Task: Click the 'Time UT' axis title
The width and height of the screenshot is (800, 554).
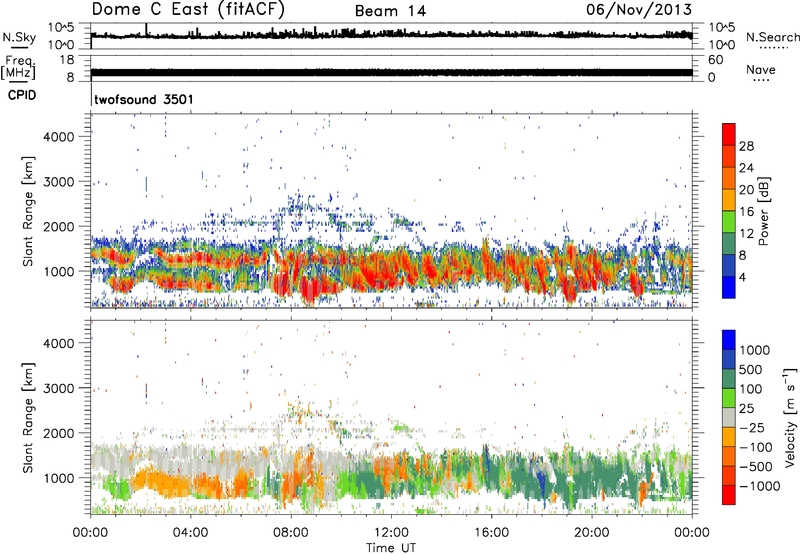Action: [x=391, y=548]
